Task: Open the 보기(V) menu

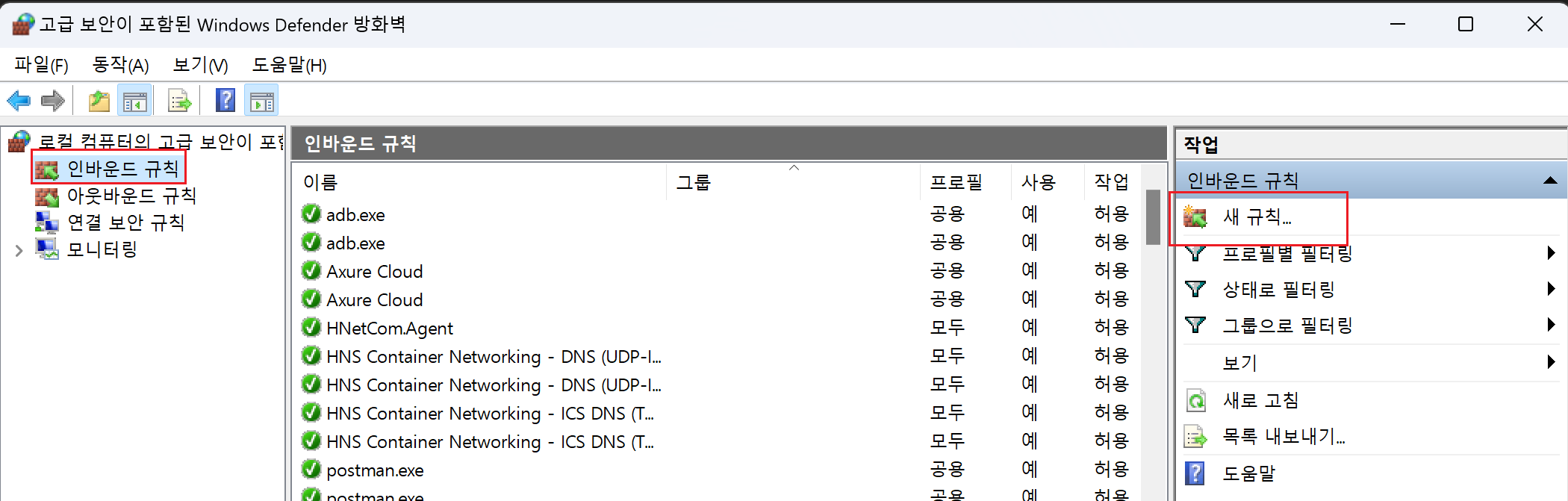Action: click(x=200, y=66)
